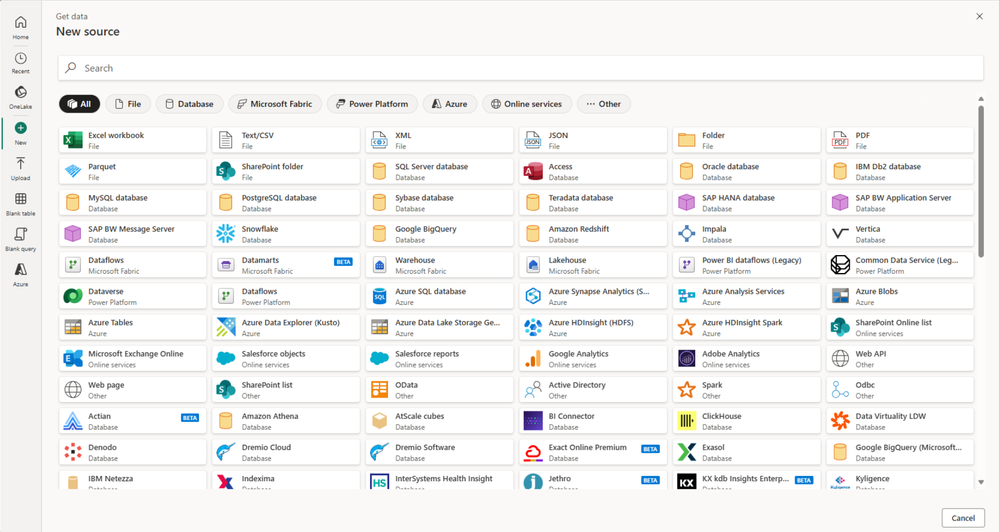Select the Datamarts beta connector
The height and width of the screenshot is (532, 999).
coord(286,265)
